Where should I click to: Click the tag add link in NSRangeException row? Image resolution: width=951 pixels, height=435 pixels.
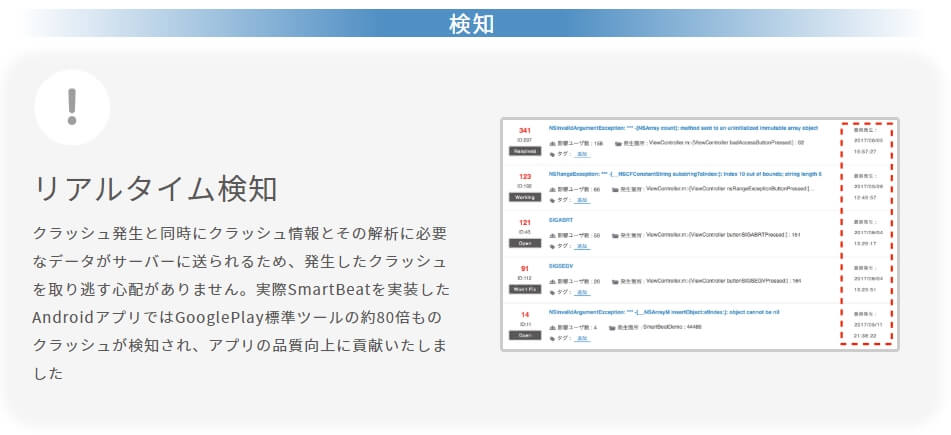(x=582, y=200)
